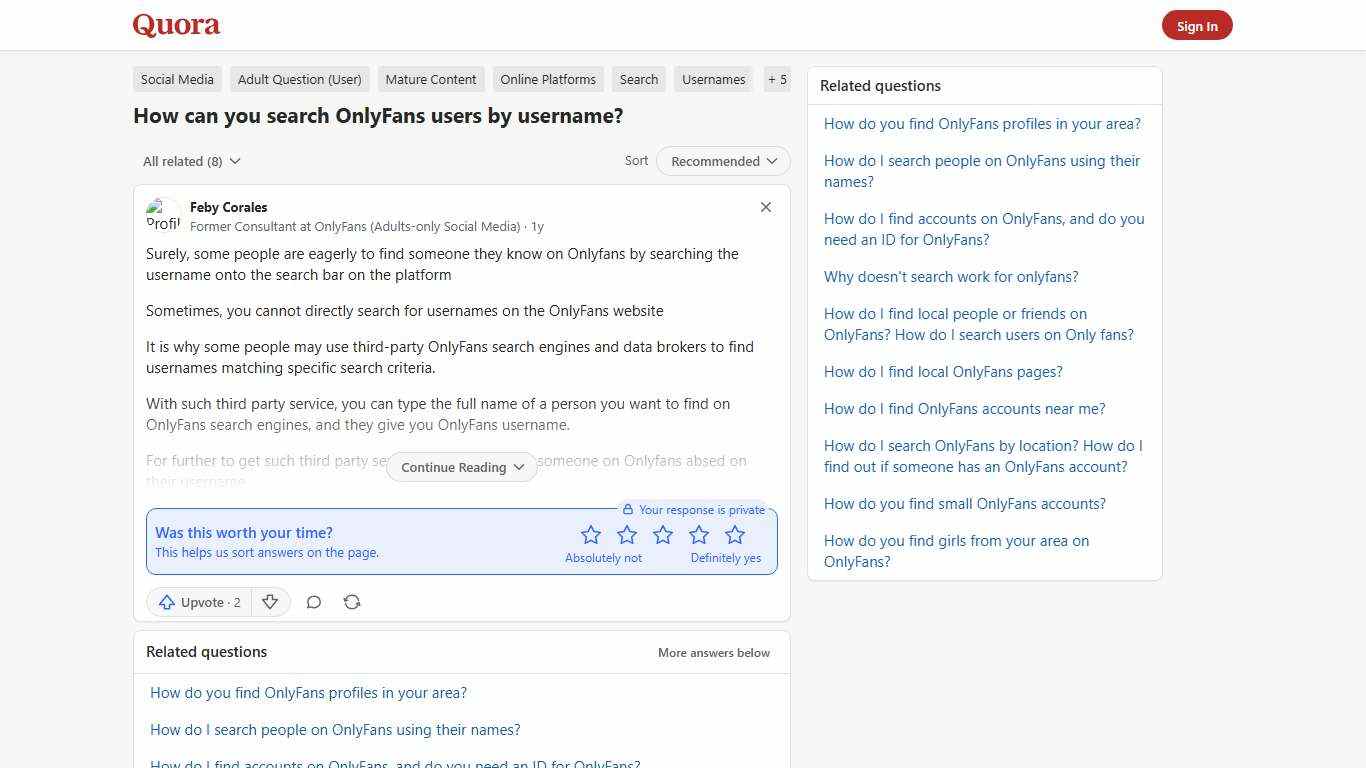Repost the answer using the share icon
The height and width of the screenshot is (768, 1366).
(x=351, y=602)
